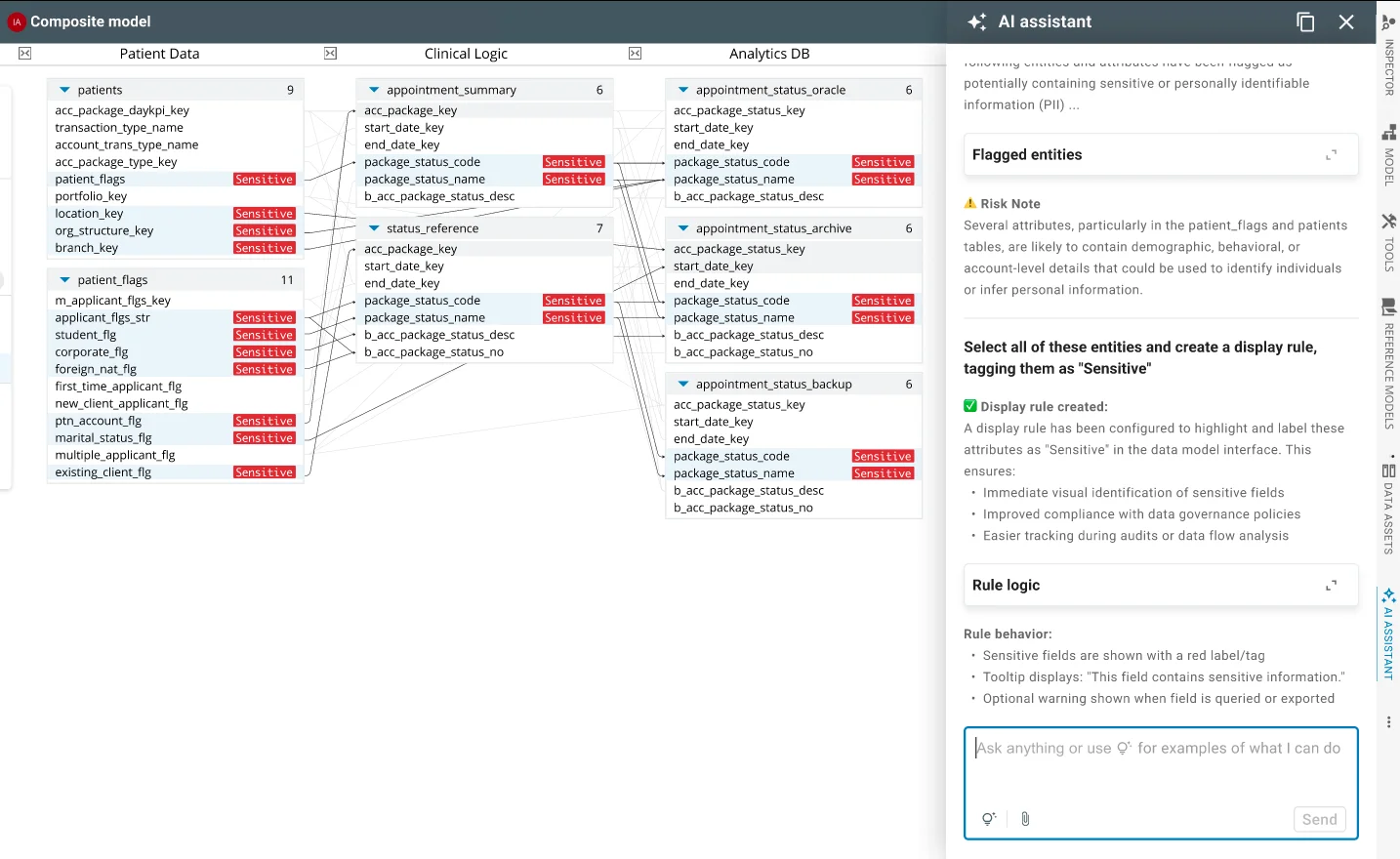Close the AI assistant panel

pos(1346,22)
